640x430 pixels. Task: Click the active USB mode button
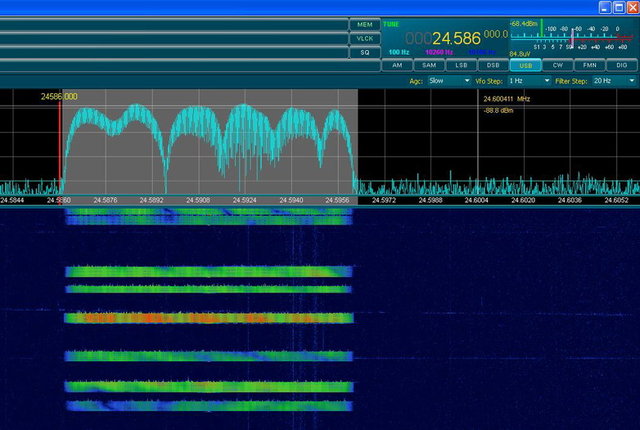pyautogui.click(x=525, y=65)
